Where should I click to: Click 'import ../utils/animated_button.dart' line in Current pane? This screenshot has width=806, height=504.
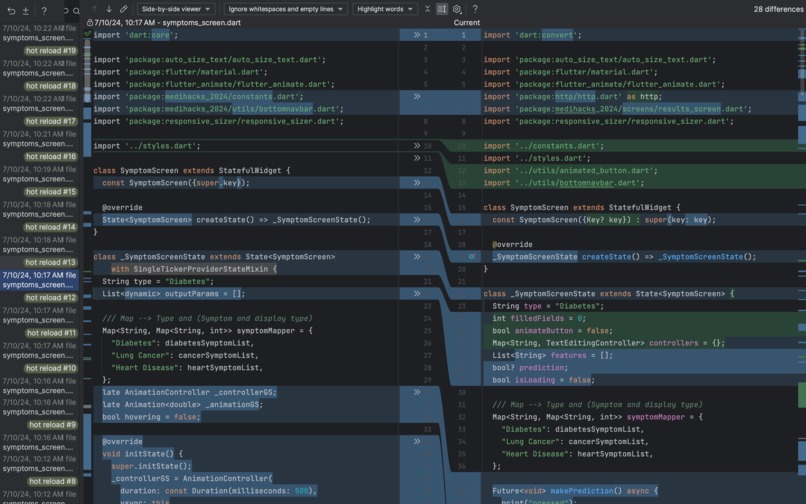pyautogui.click(x=570, y=171)
